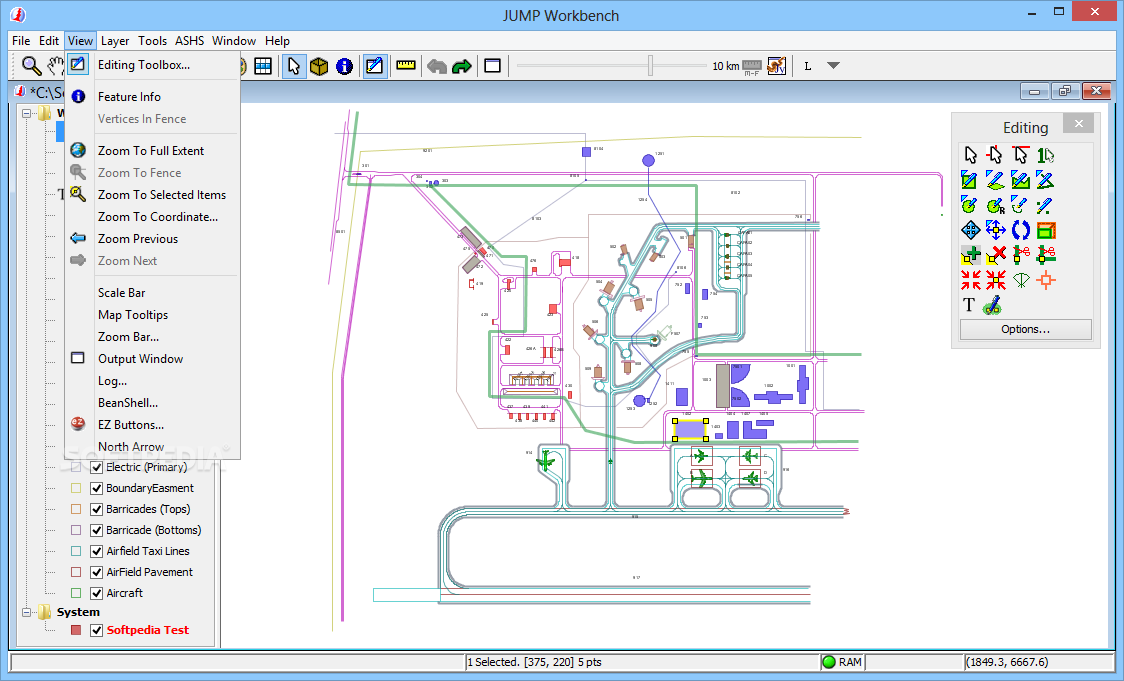Screen dimensions: 1124x681
Task: Select the Text T tool in Editing panel
Action: [968, 305]
